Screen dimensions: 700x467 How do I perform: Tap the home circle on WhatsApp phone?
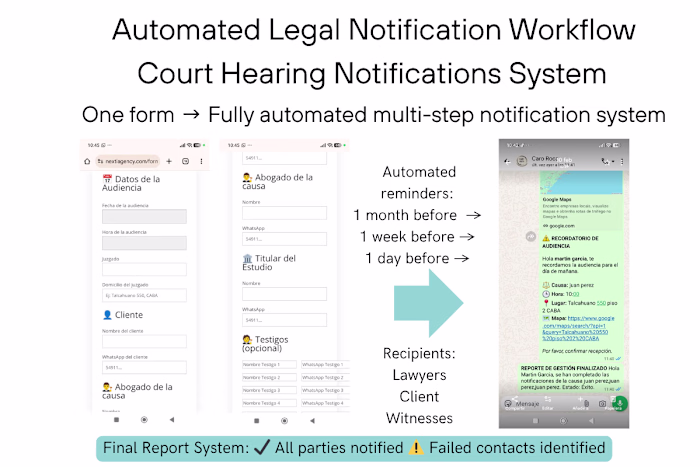point(563,421)
